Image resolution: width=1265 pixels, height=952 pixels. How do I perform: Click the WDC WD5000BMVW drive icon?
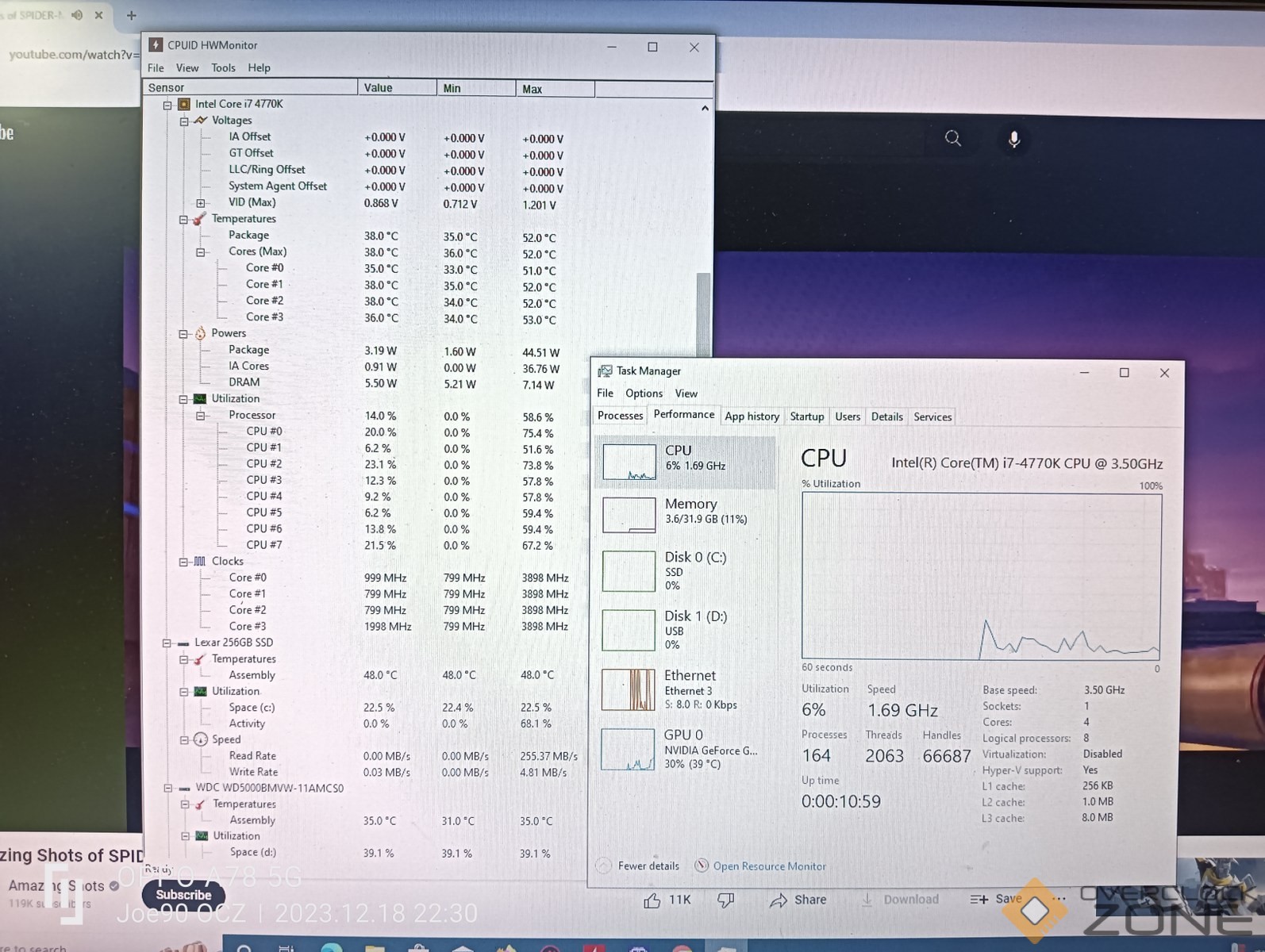184,789
